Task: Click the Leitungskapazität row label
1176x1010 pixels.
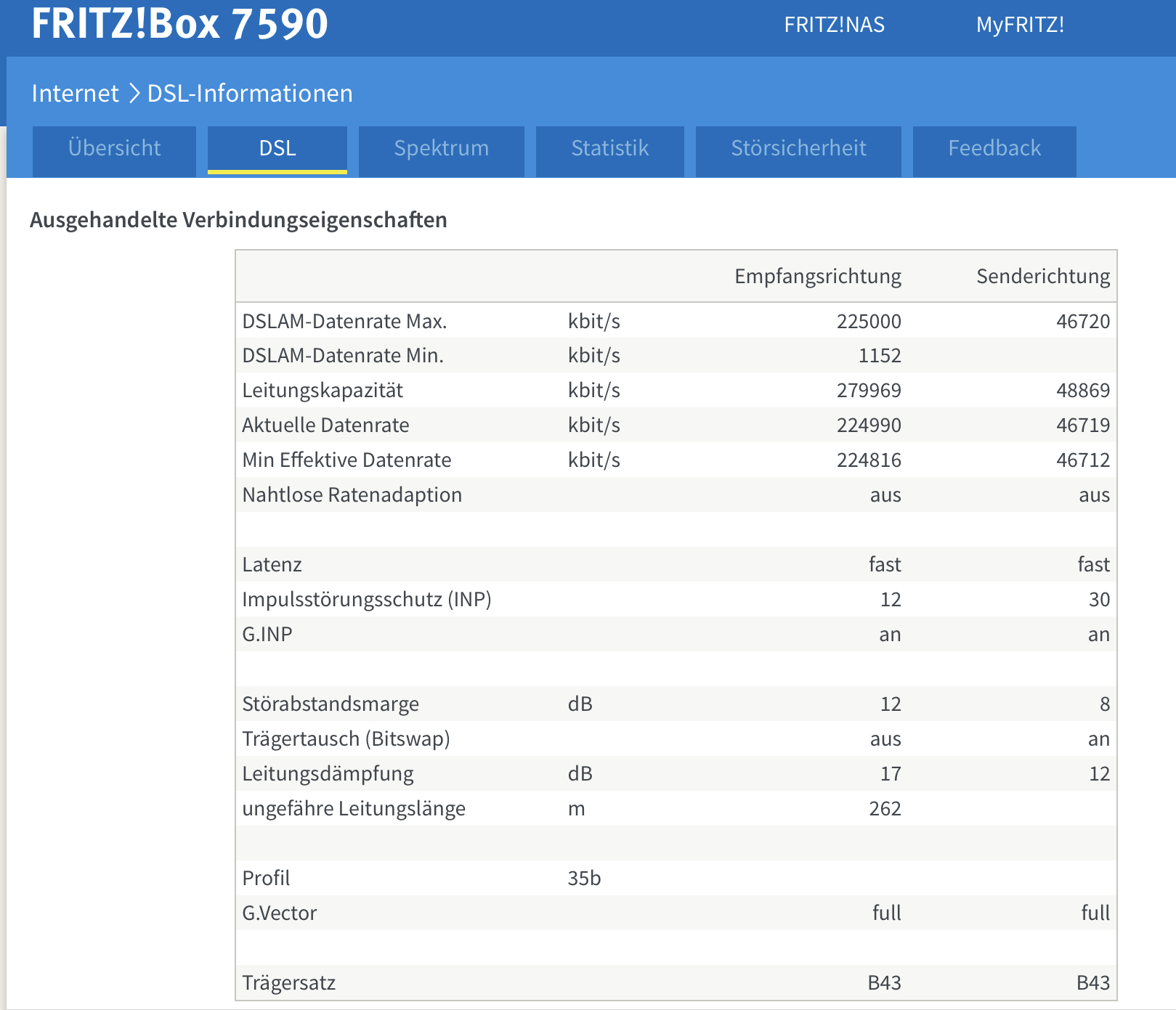Action: (323, 391)
